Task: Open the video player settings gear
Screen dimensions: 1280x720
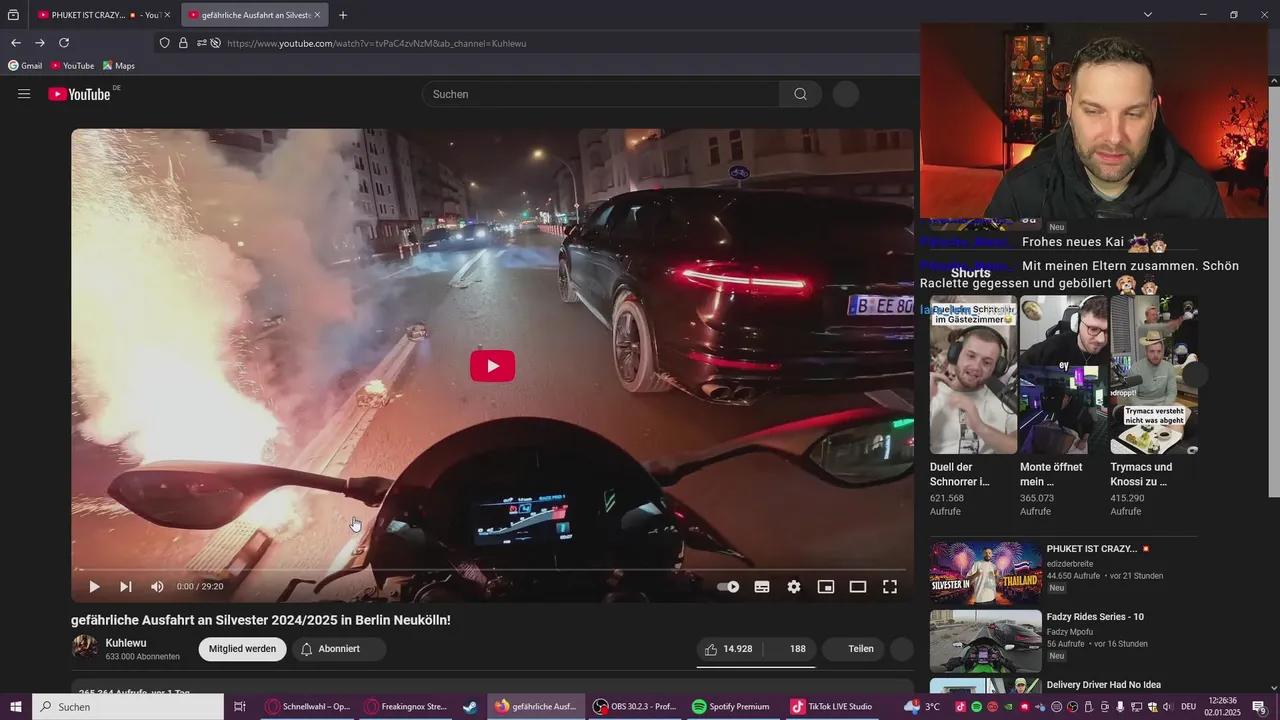Action: (794, 587)
